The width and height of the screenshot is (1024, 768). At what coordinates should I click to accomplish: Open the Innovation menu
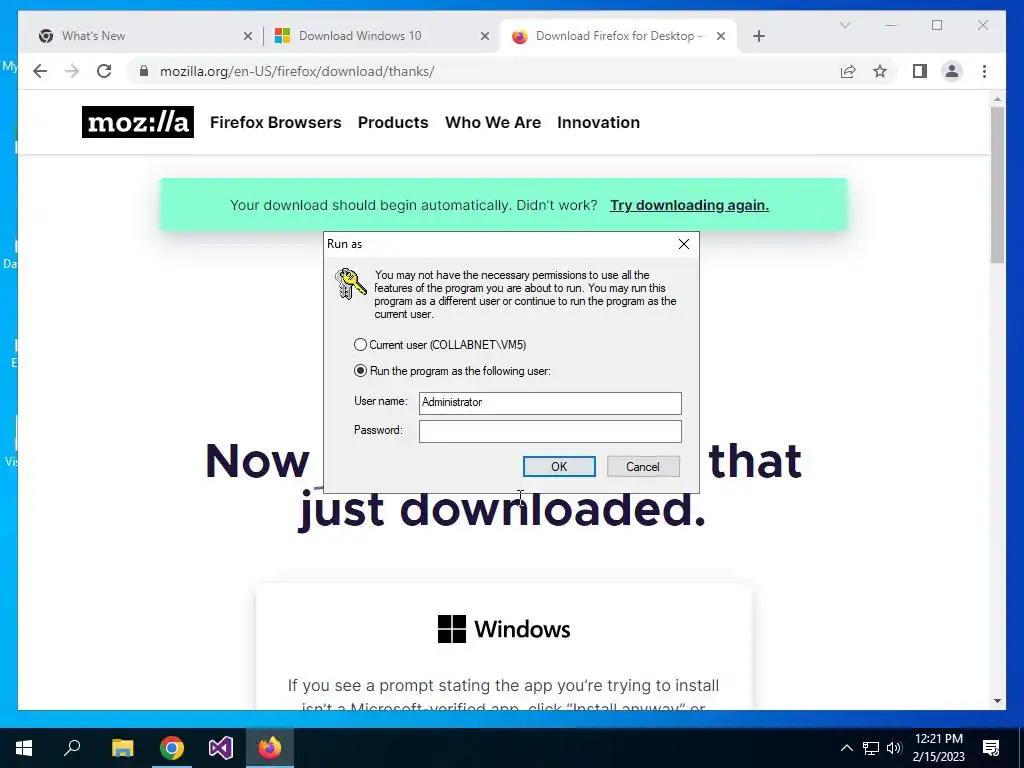click(x=598, y=122)
